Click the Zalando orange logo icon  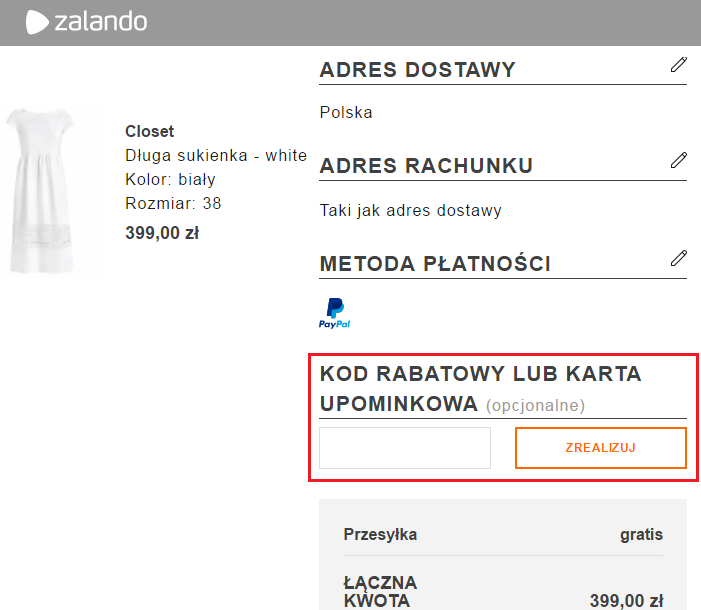[x=38, y=21]
